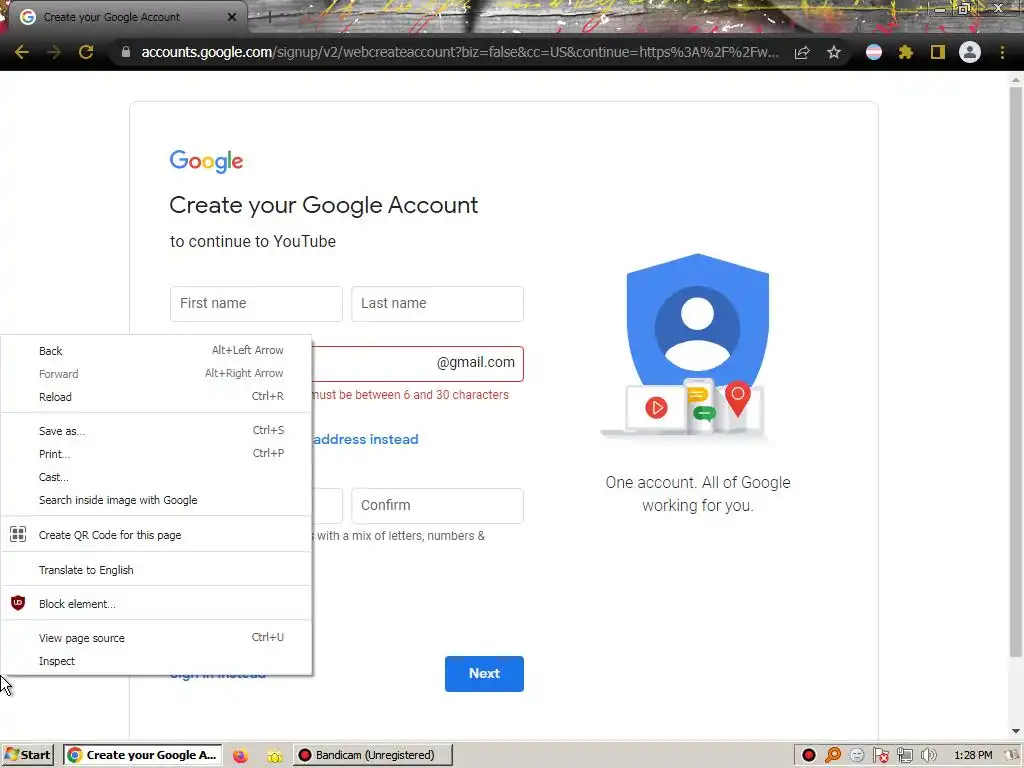Viewport: 1024px width, 768px height.
Task: Open the Chrome three-dot menu
Action: [1002, 52]
